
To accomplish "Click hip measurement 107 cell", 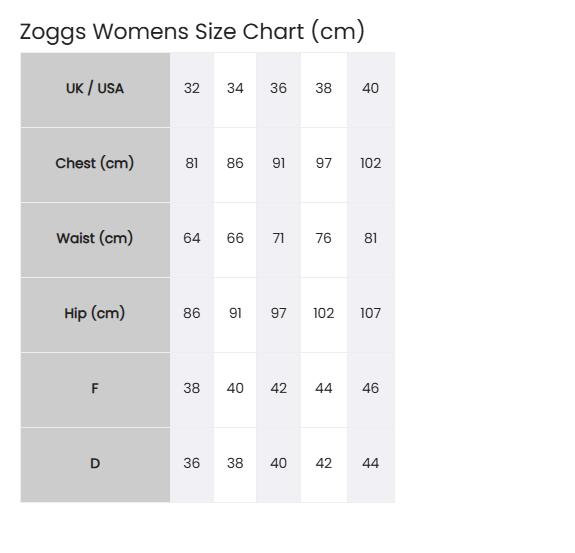I will pyautogui.click(x=371, y=315).
